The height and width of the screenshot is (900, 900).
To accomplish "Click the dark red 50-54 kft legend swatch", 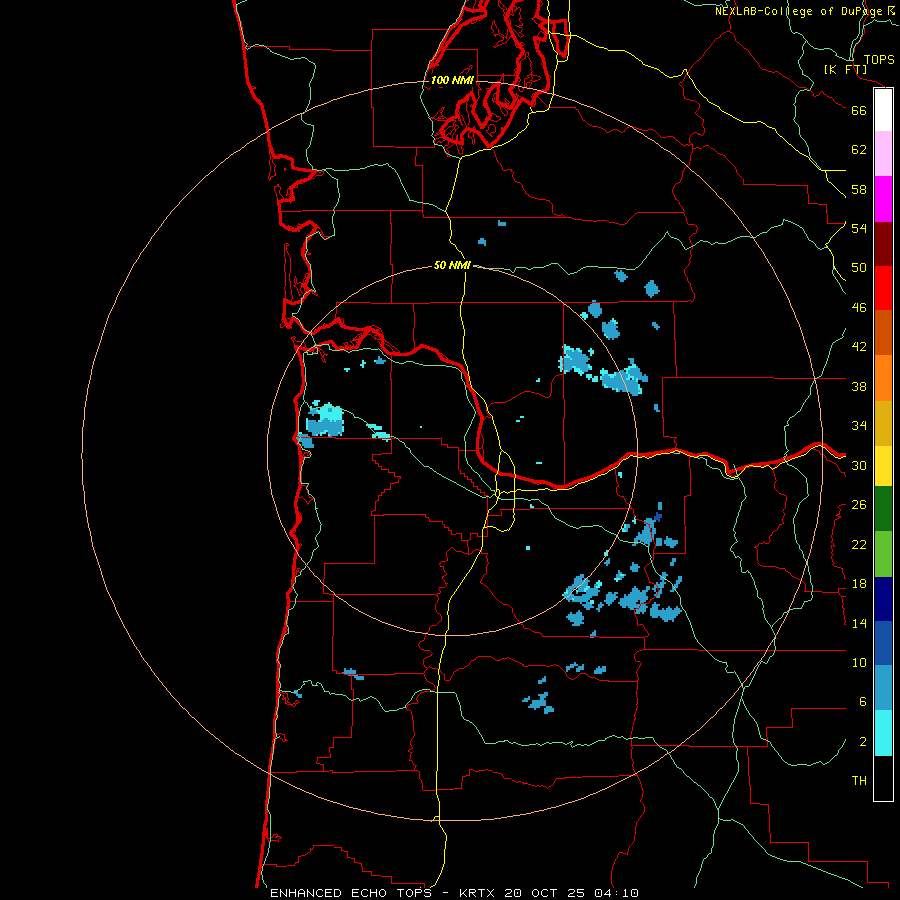I will coord(883,243).
